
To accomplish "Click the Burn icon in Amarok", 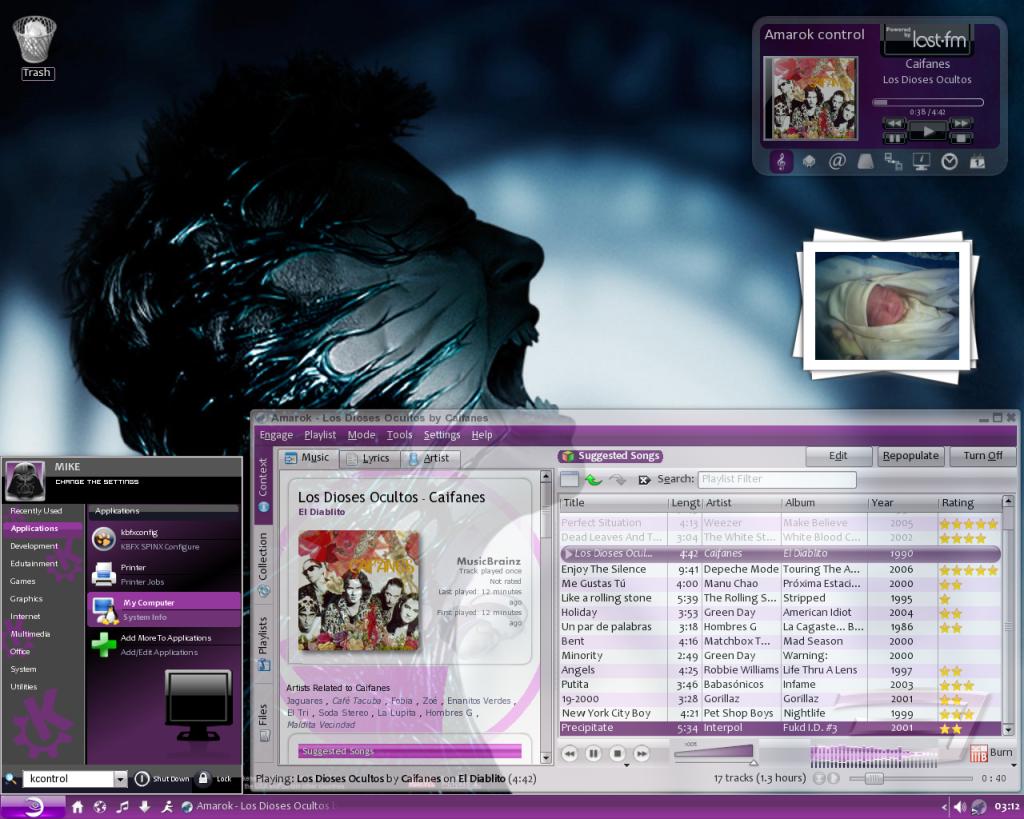I will (978, 753).
